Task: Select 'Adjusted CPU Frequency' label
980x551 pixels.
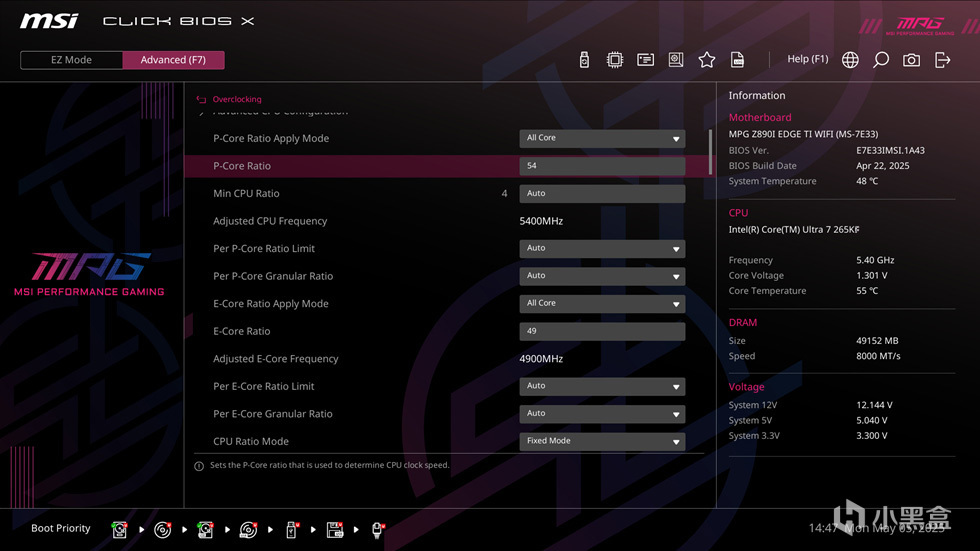Action: point(270,221)
